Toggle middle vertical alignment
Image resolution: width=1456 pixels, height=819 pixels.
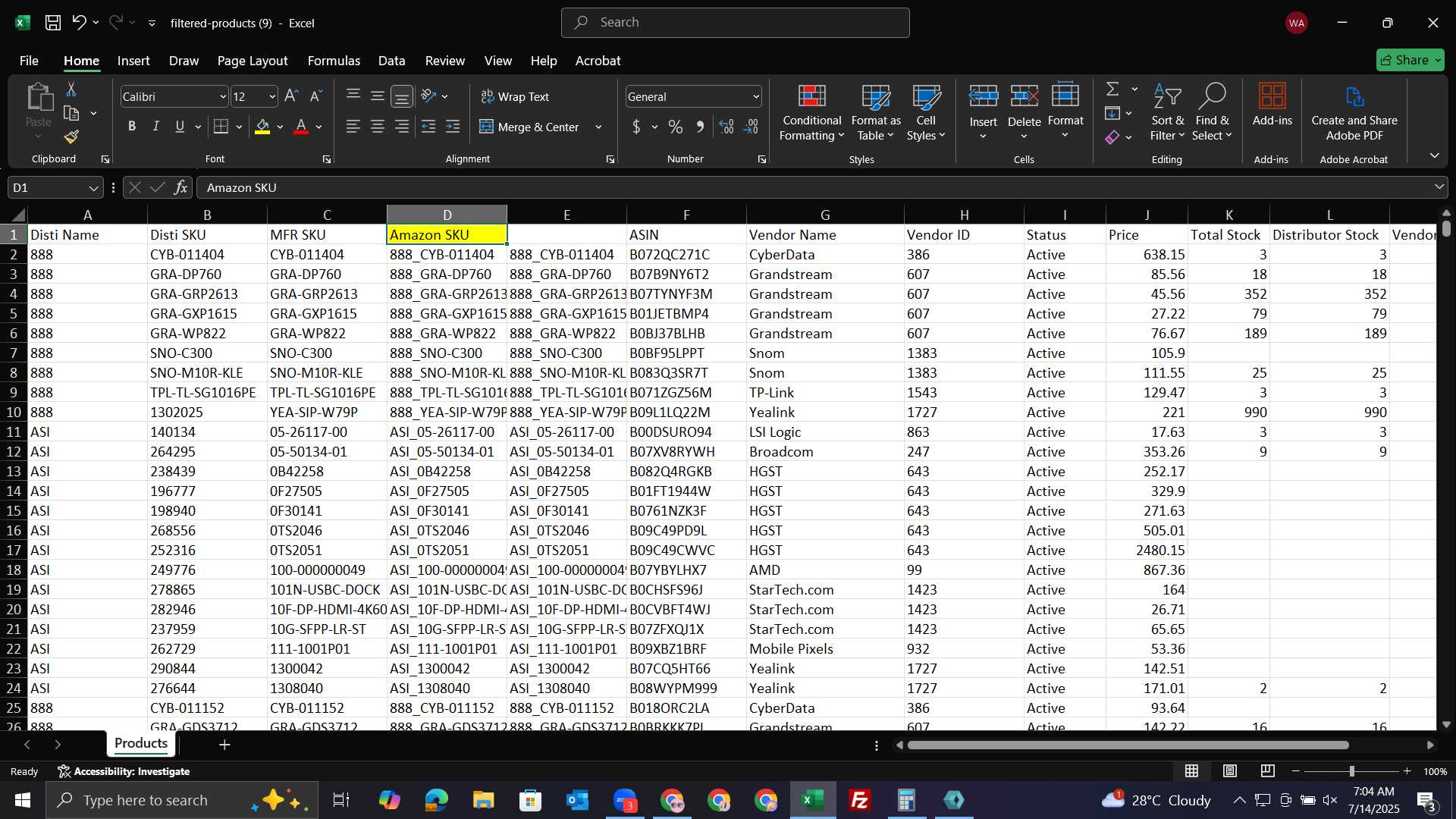tap(378, 96)
